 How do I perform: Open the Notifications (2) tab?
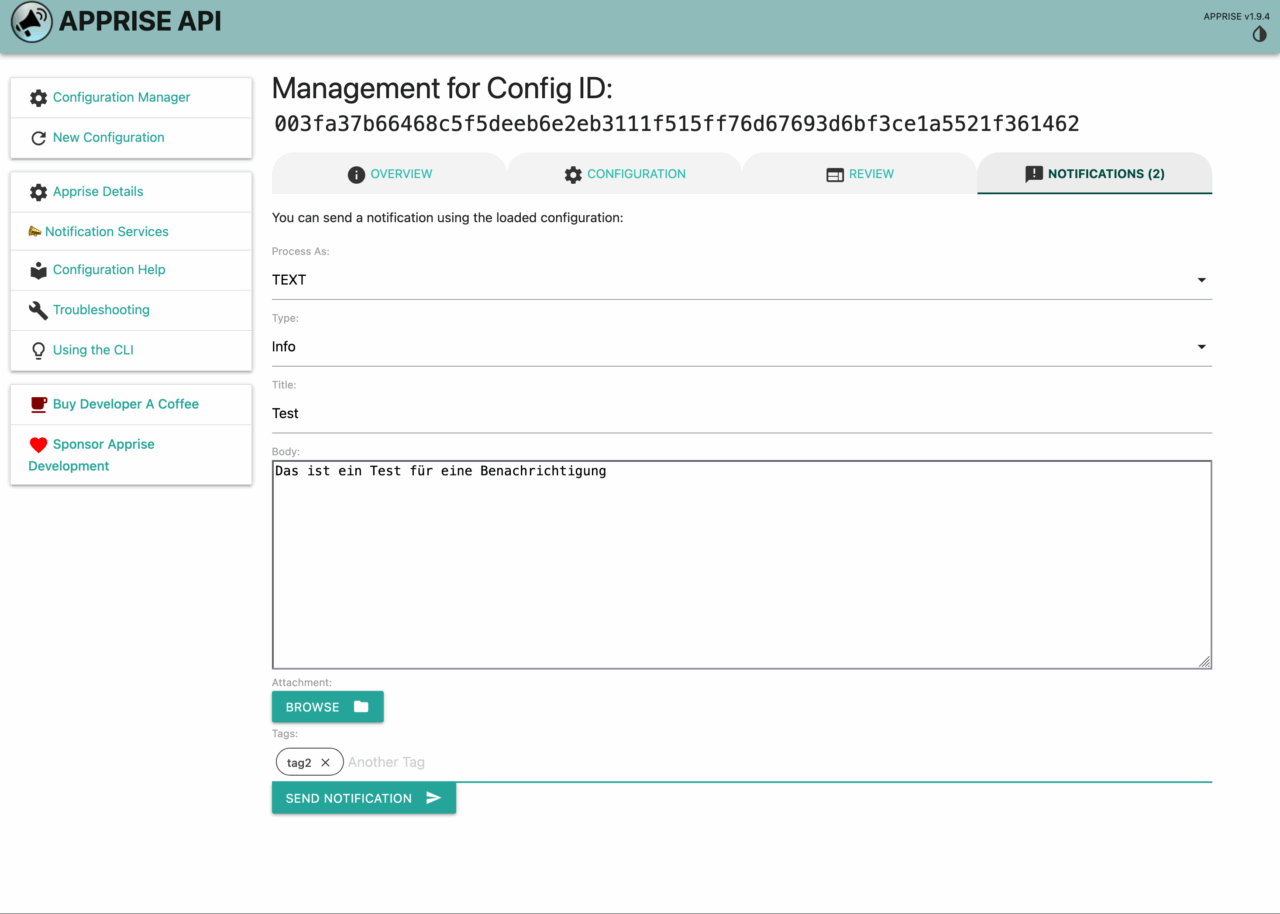[1095, 173]
